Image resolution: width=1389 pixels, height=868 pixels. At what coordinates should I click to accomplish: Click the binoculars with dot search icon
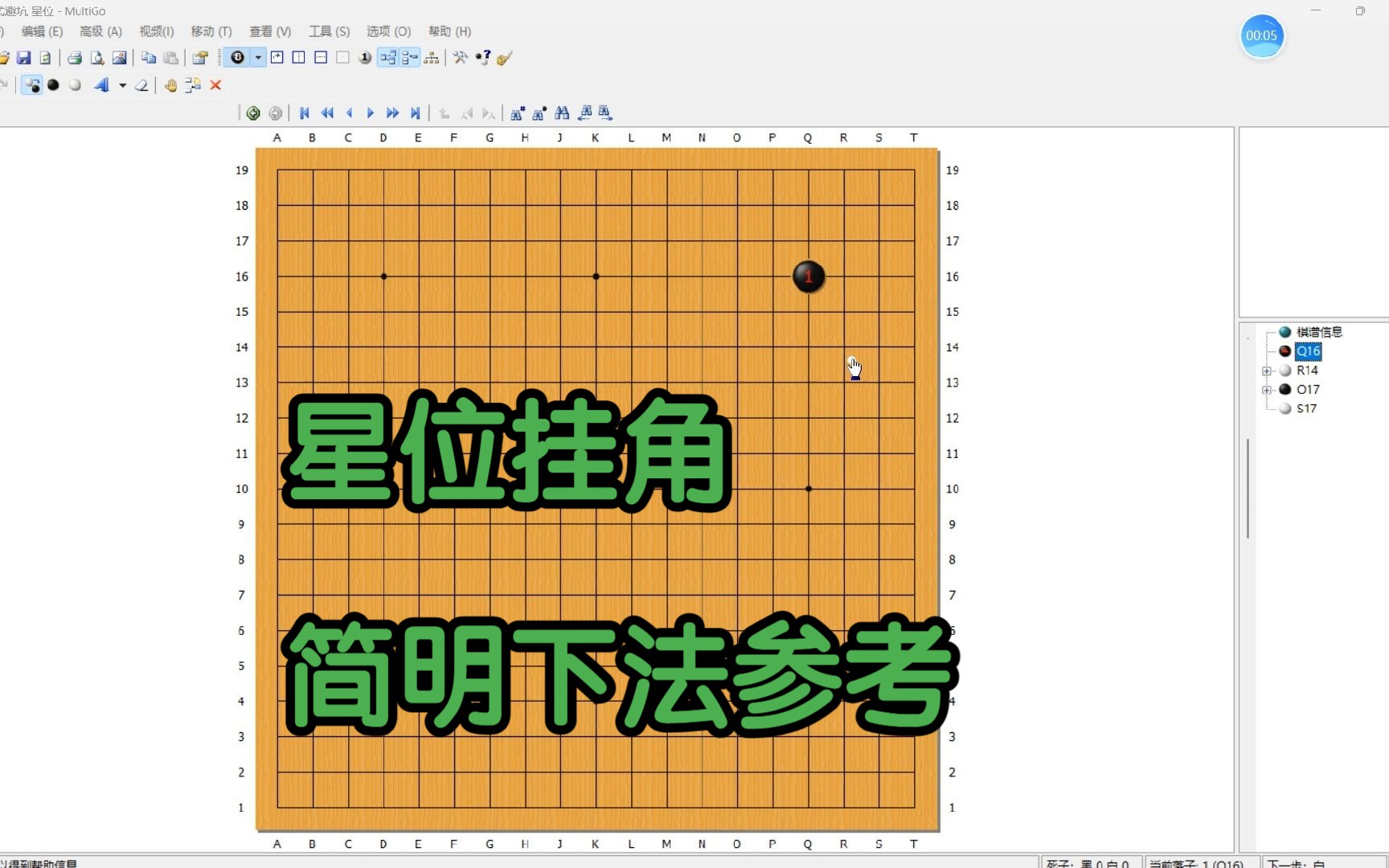pyautogui.click(x=539, y=113)
